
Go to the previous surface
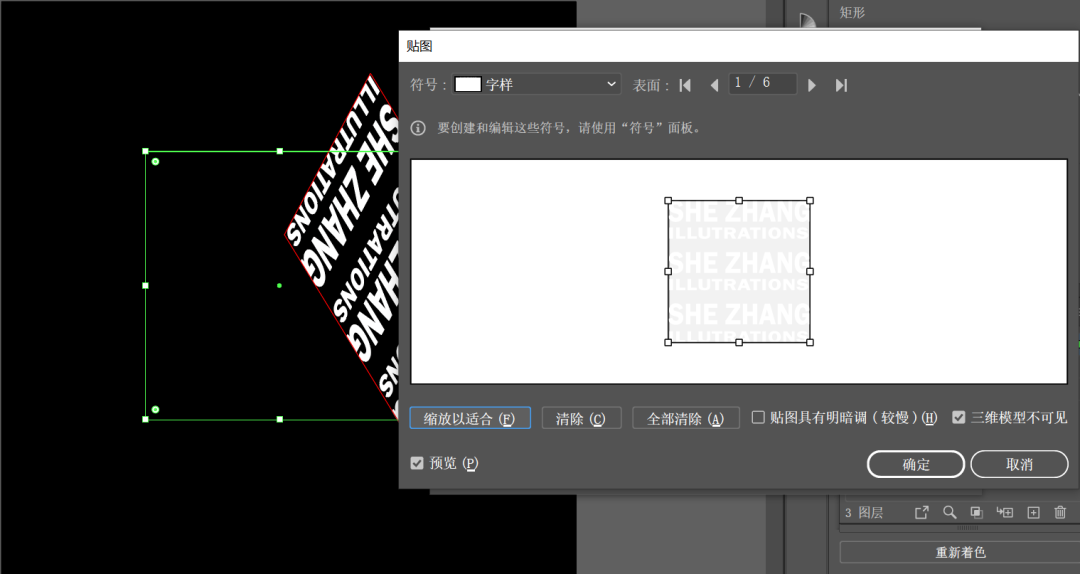tap(714, 85)
